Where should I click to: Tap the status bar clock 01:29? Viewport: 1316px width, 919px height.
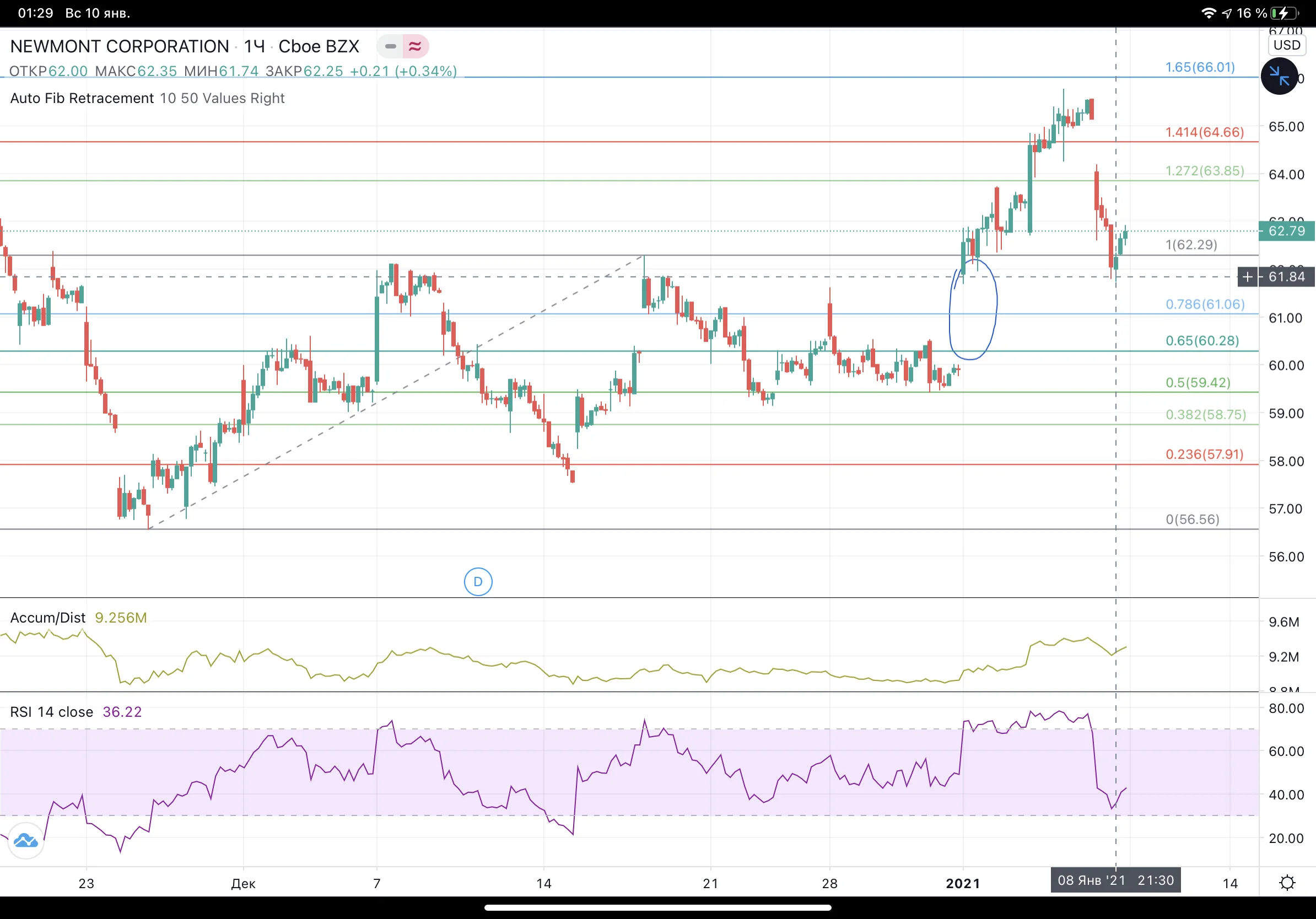pyautogui.click(x=35, y=13)
